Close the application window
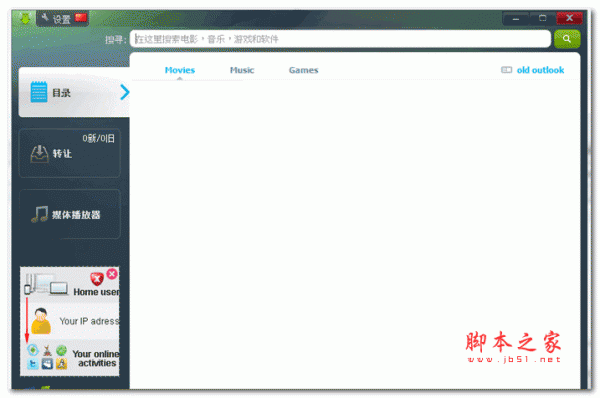 [x=569, y=18]
